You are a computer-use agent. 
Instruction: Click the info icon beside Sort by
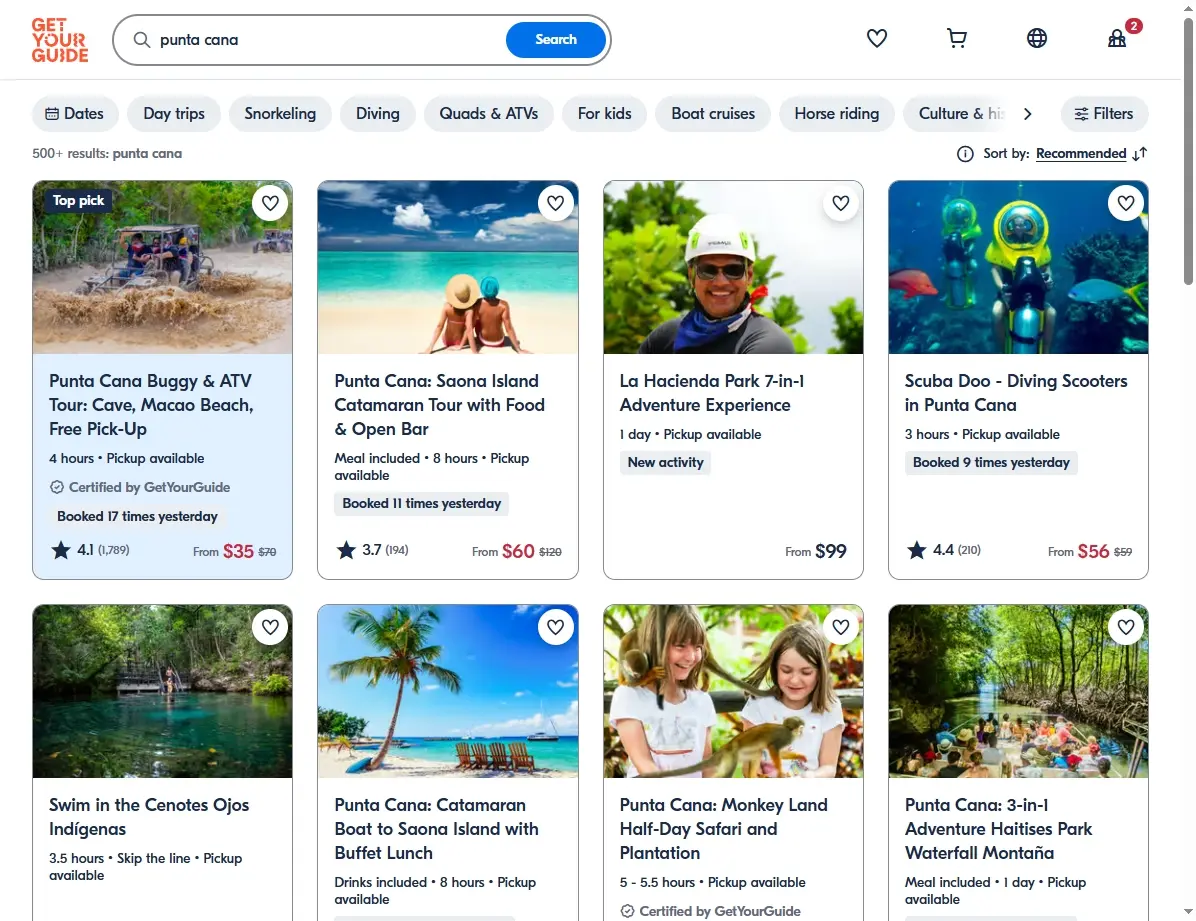pos(965,154)
